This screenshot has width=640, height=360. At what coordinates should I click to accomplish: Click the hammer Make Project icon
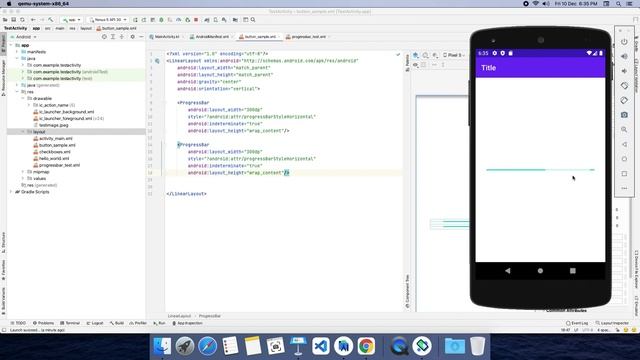51,20
